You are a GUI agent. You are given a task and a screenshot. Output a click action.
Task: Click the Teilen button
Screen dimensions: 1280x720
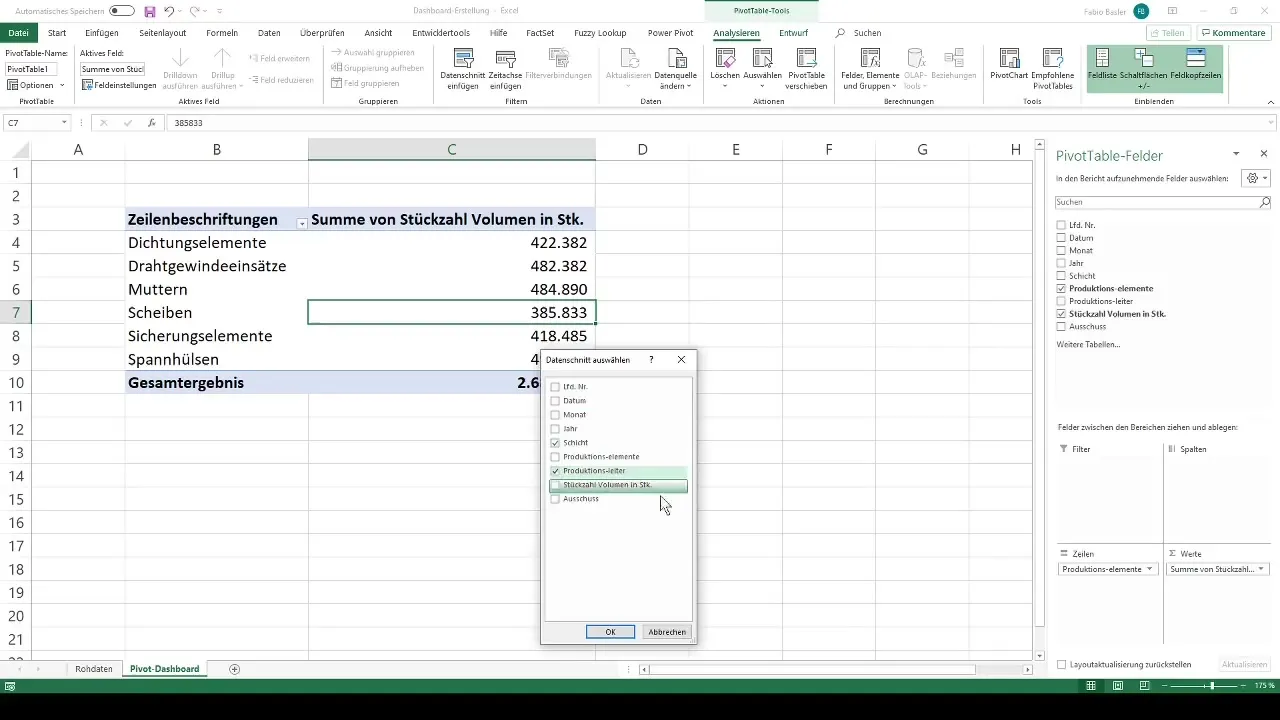pyautogui.click(x=1166, y=33)
